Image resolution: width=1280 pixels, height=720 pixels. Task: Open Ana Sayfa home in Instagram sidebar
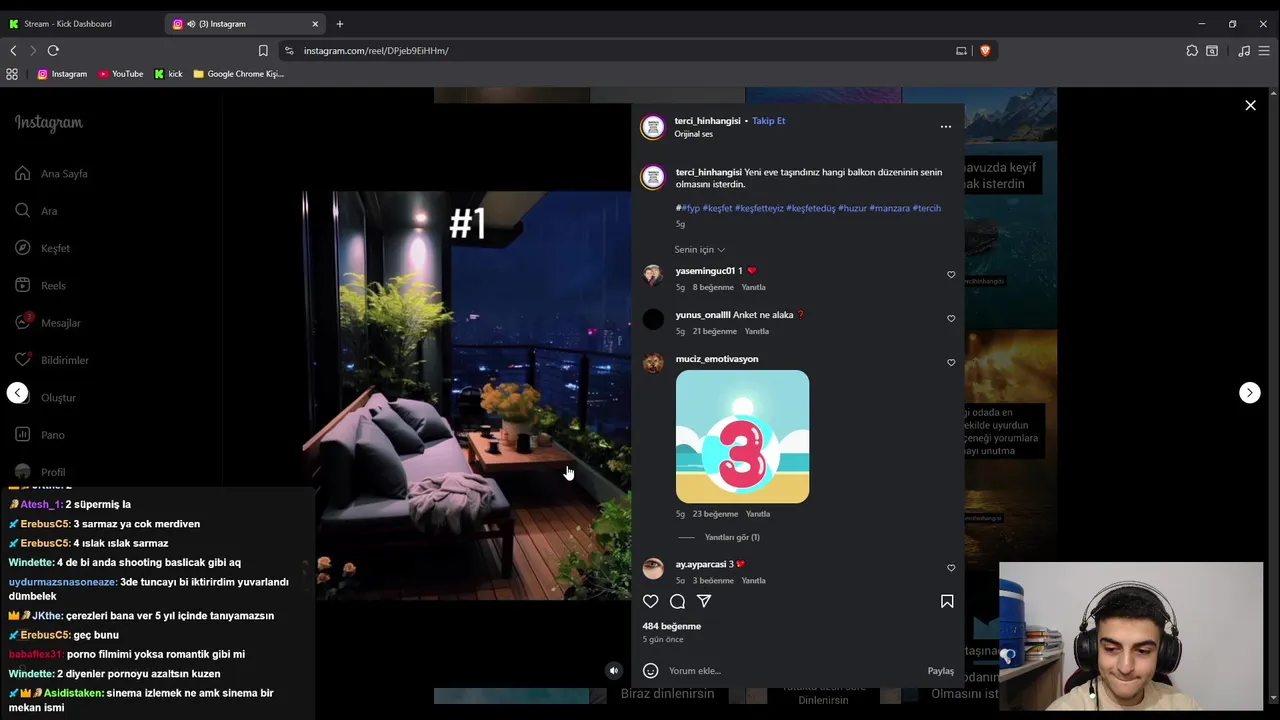52,174
